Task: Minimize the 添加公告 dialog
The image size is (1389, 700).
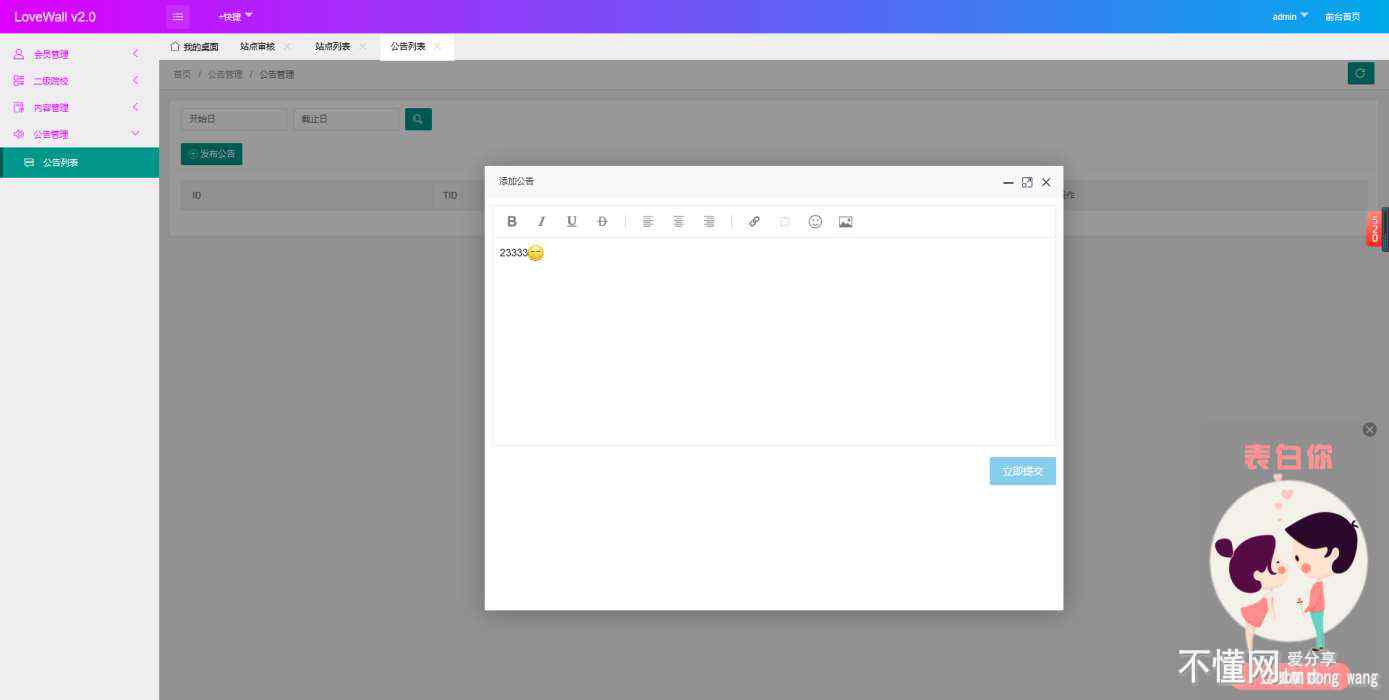Action: (x=1008, y=183)
